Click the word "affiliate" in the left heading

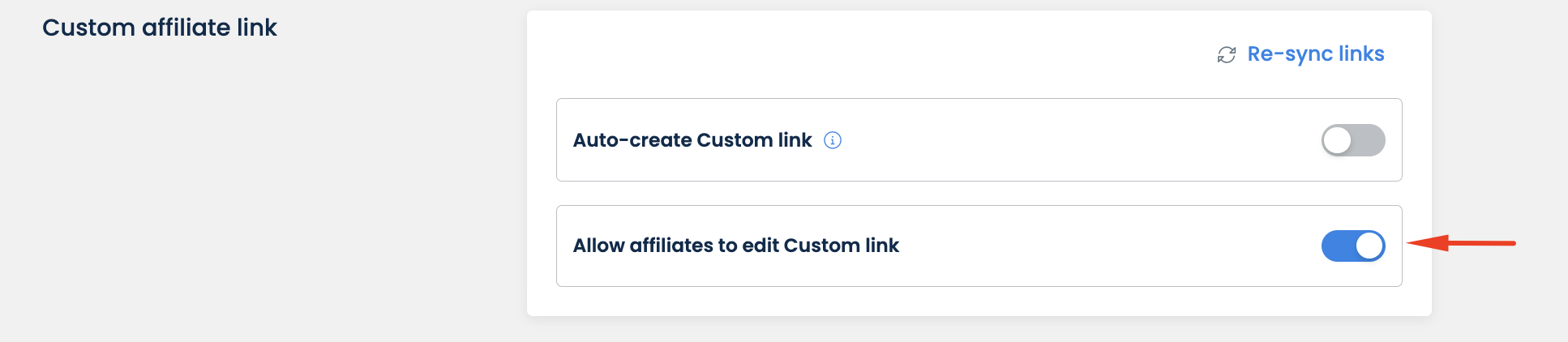pos(186,28)
